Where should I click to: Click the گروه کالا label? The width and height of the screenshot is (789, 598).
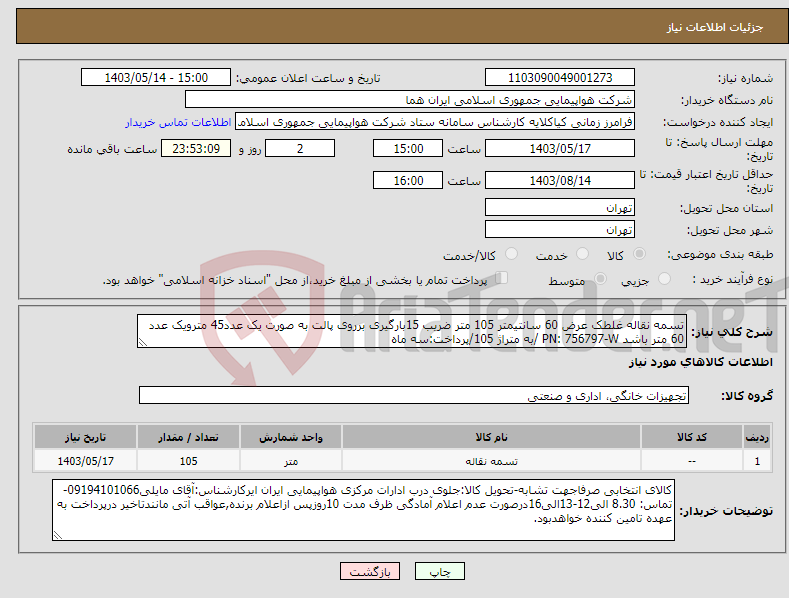[747, 396]
